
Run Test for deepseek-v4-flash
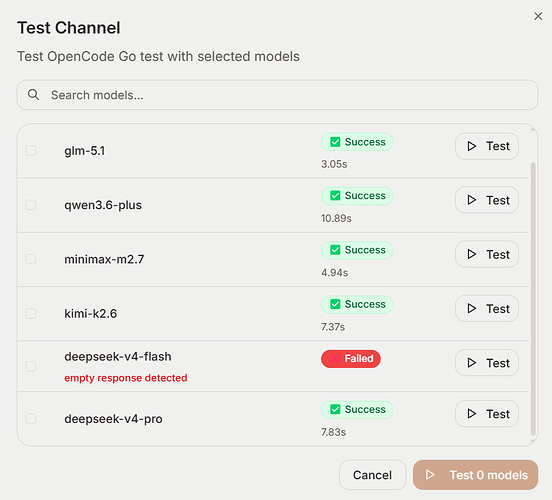click(487, 363)
